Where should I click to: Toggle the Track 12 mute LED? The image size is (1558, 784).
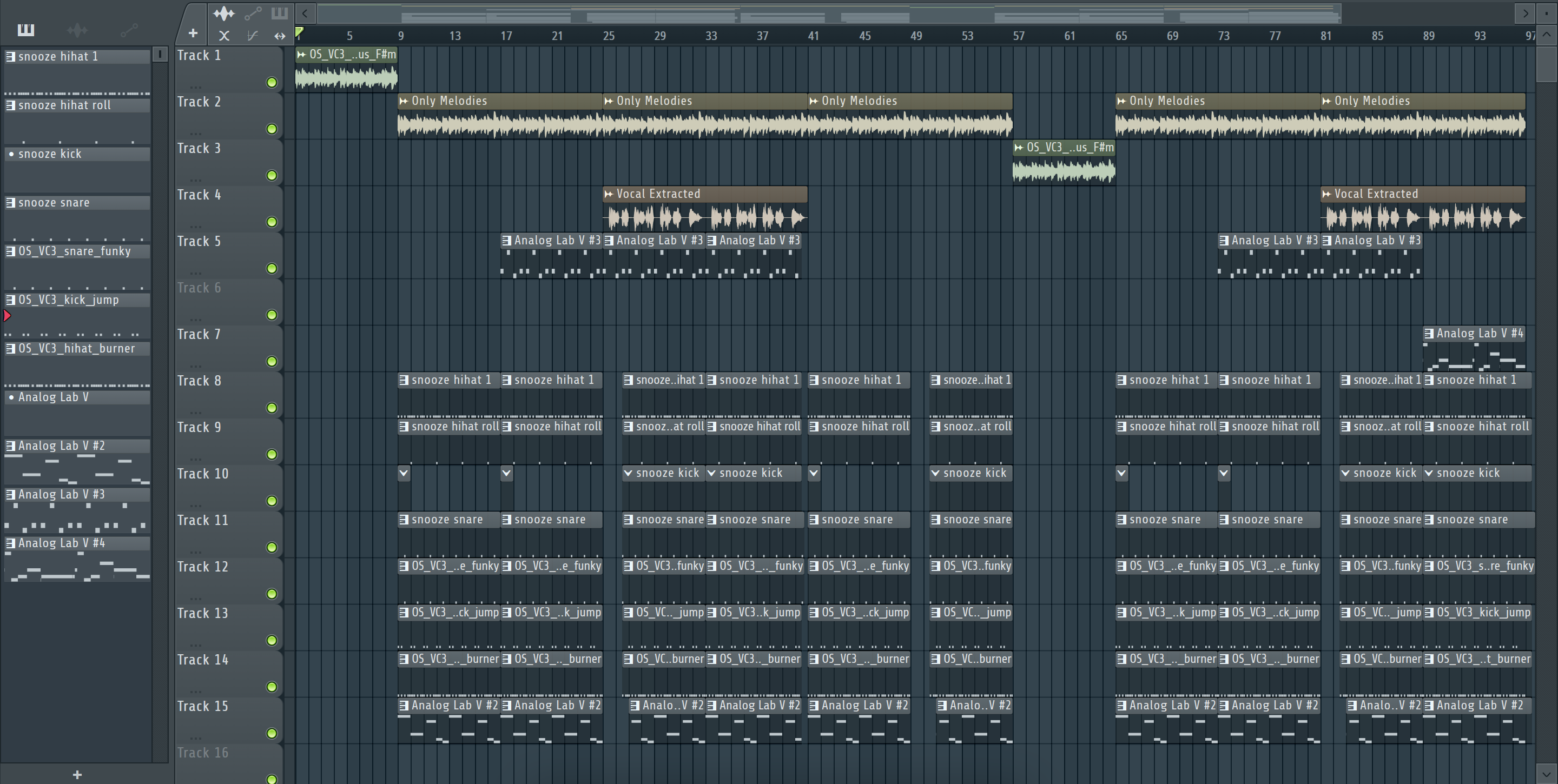272,594
